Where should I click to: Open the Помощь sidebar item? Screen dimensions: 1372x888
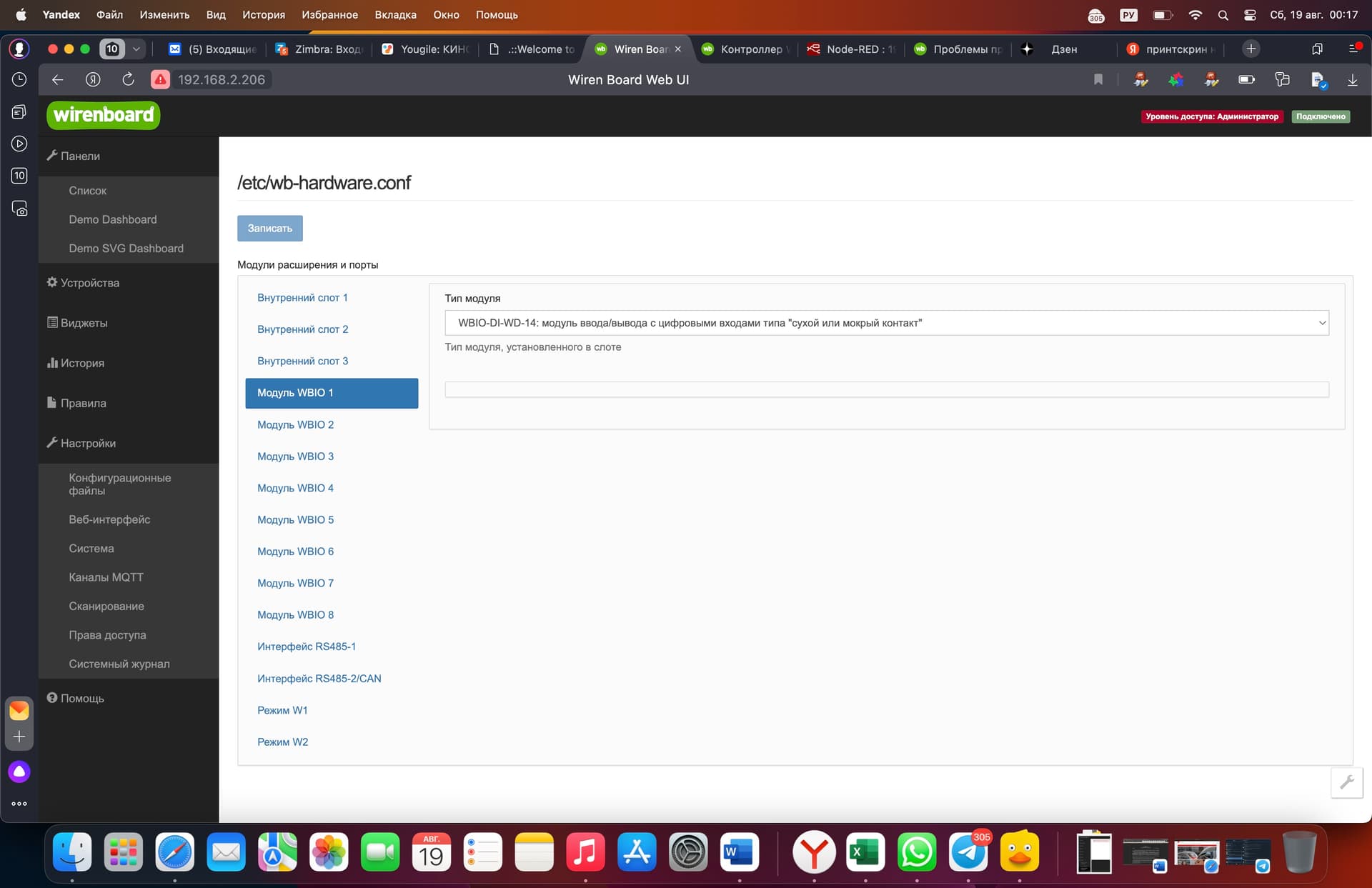pyautogui.click(x=76, y=698)
